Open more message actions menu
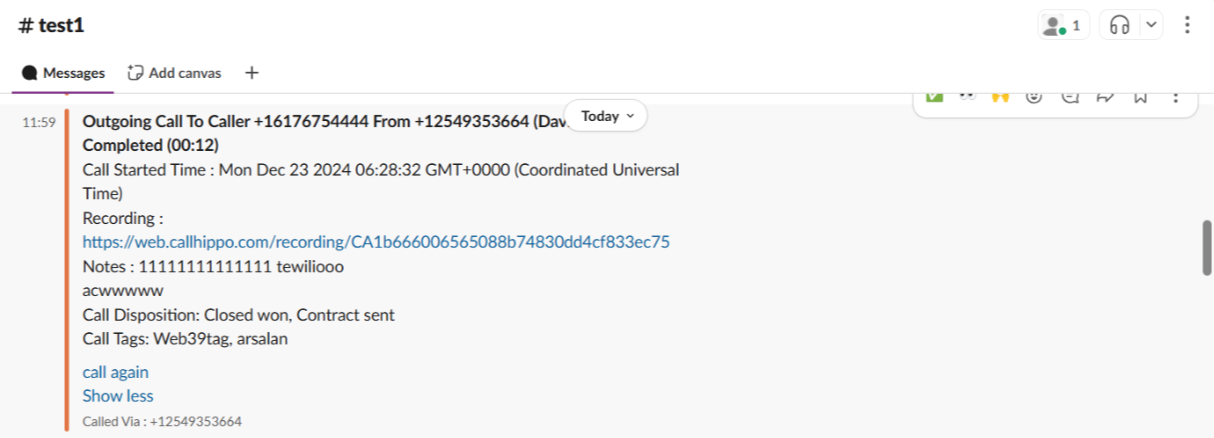The image size is (1214, 438). click(x=1175, y=97)
